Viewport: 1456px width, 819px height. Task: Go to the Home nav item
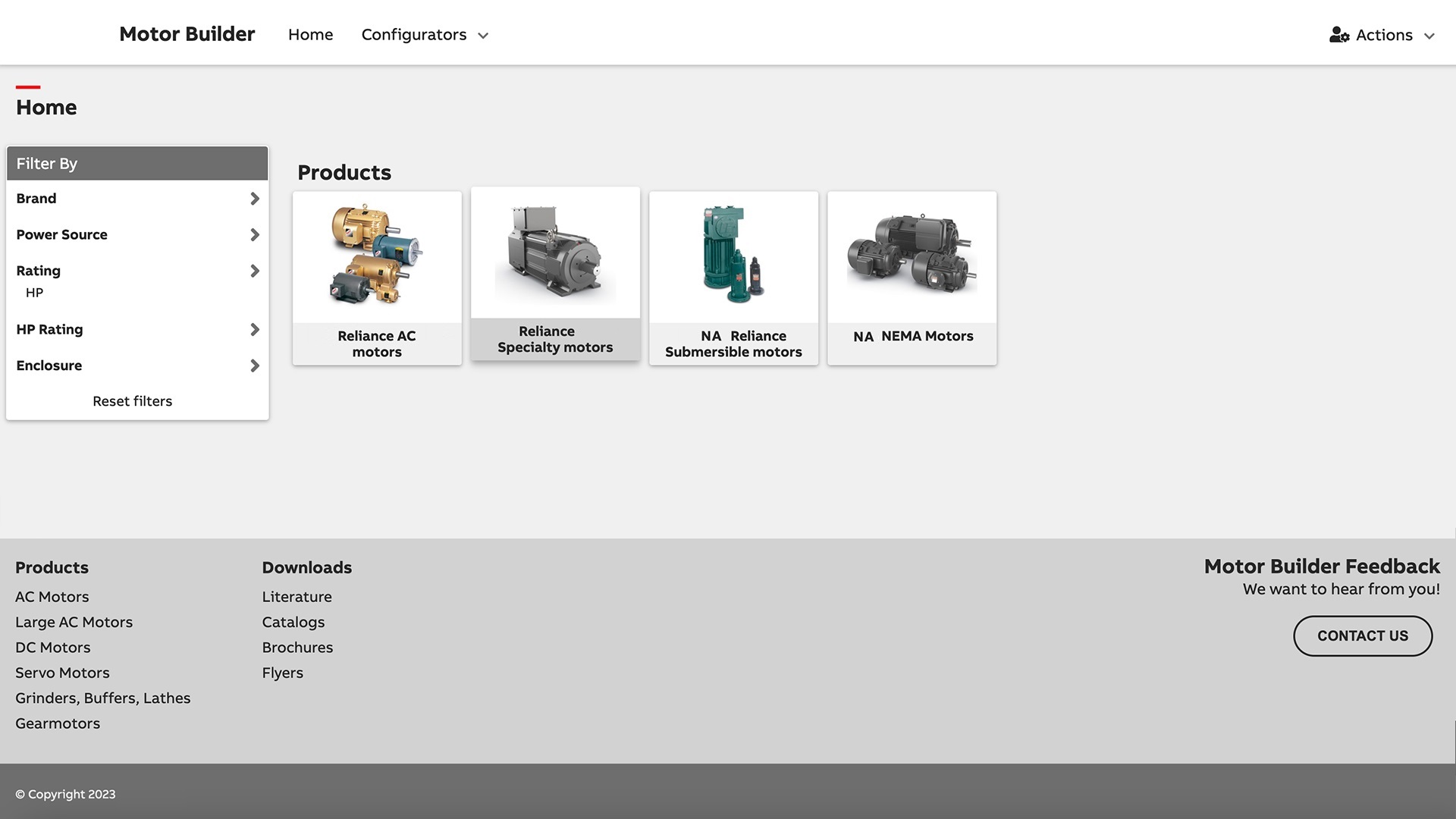[310, 35]
